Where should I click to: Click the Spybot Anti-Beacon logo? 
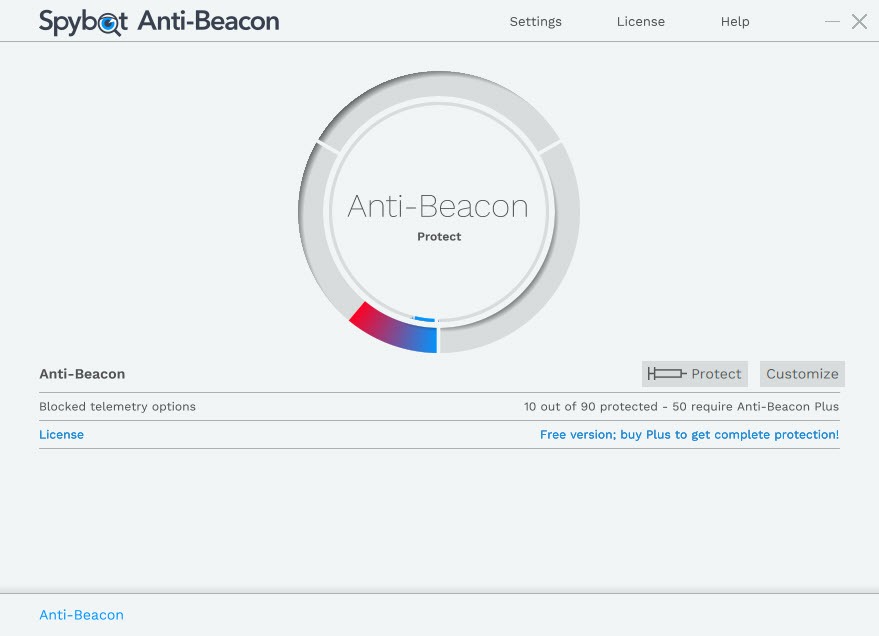pyautogui.click(x=159, y=22)
